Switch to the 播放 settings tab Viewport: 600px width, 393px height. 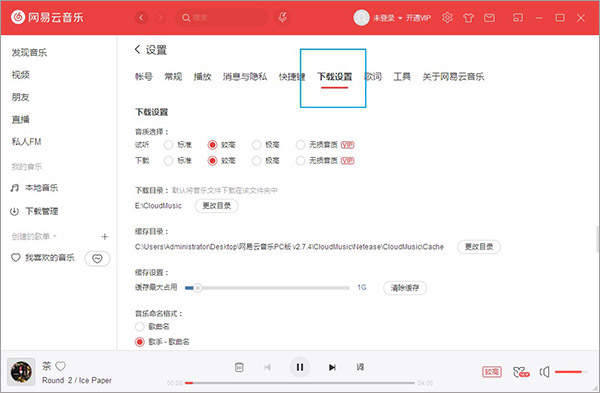coord(202,77)
